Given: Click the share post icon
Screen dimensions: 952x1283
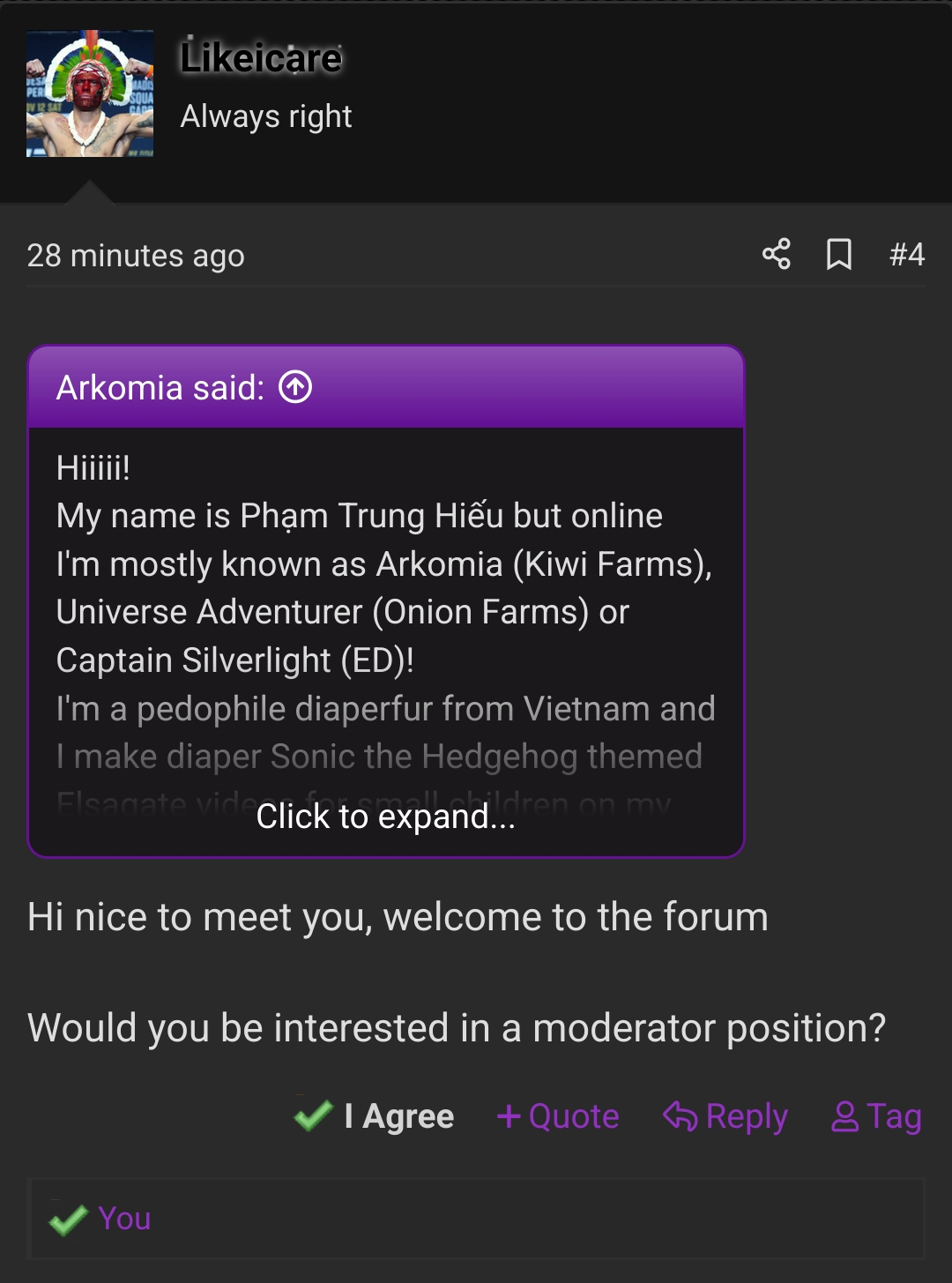Looking at the screenshot, I should [x=776, y=254].
